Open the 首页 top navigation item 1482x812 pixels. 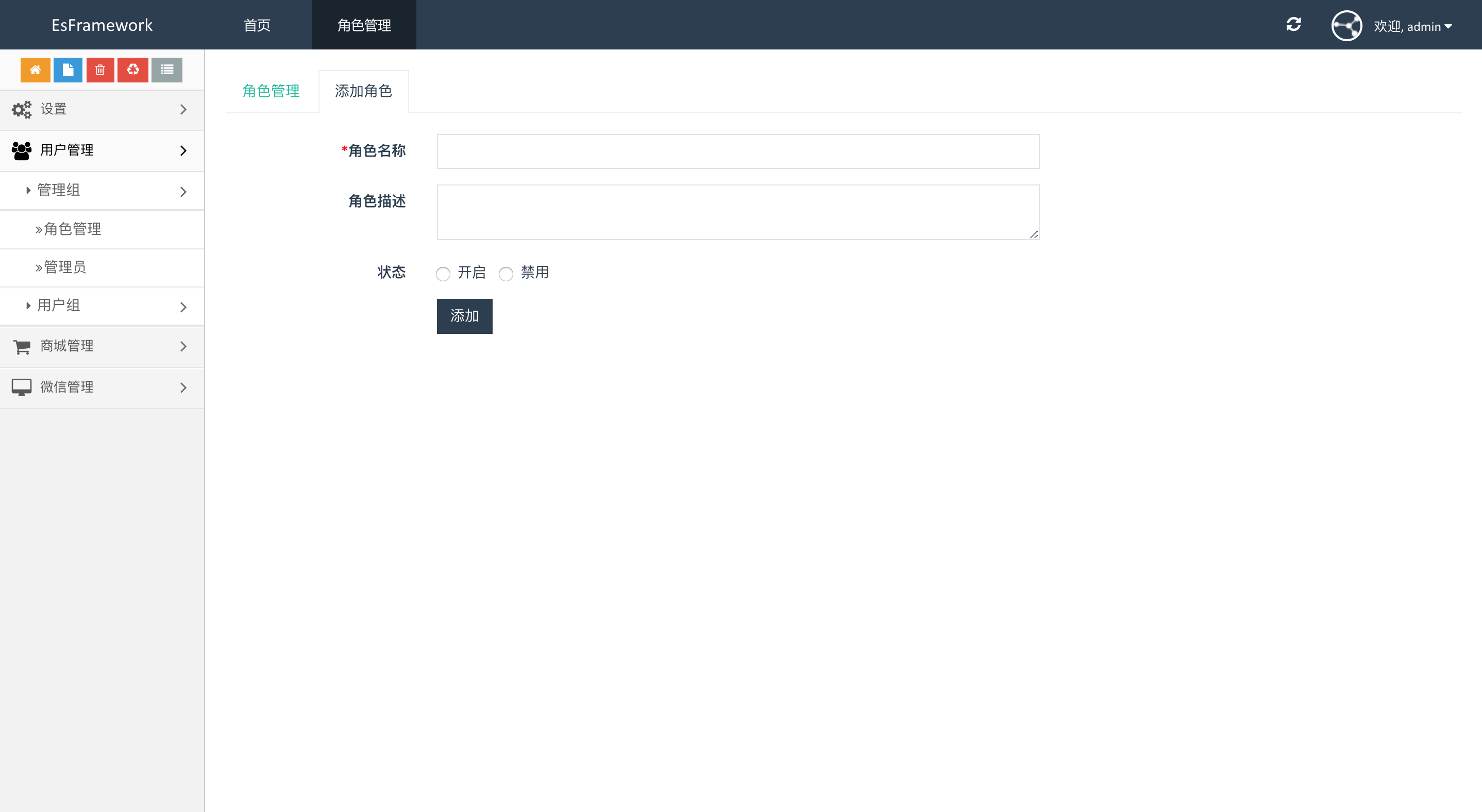(257, 25)
